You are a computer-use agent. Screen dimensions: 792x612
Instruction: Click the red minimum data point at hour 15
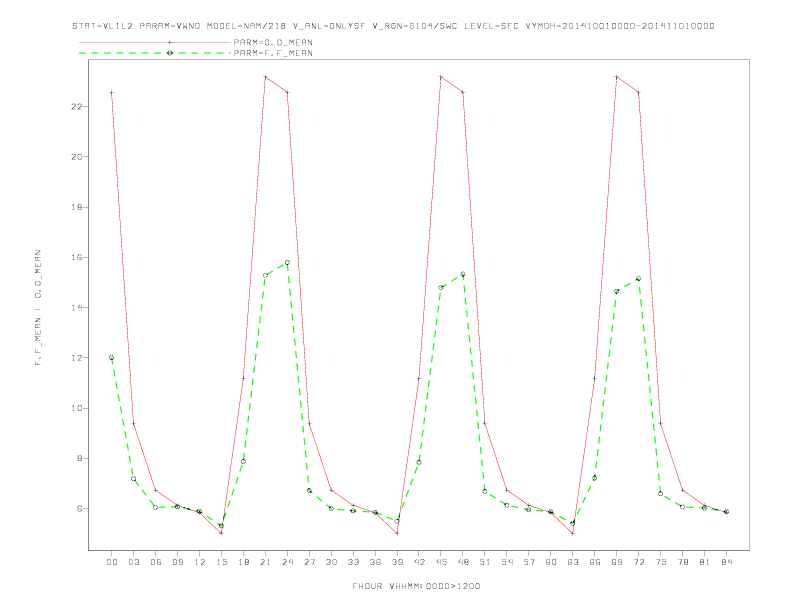(221, 533)
